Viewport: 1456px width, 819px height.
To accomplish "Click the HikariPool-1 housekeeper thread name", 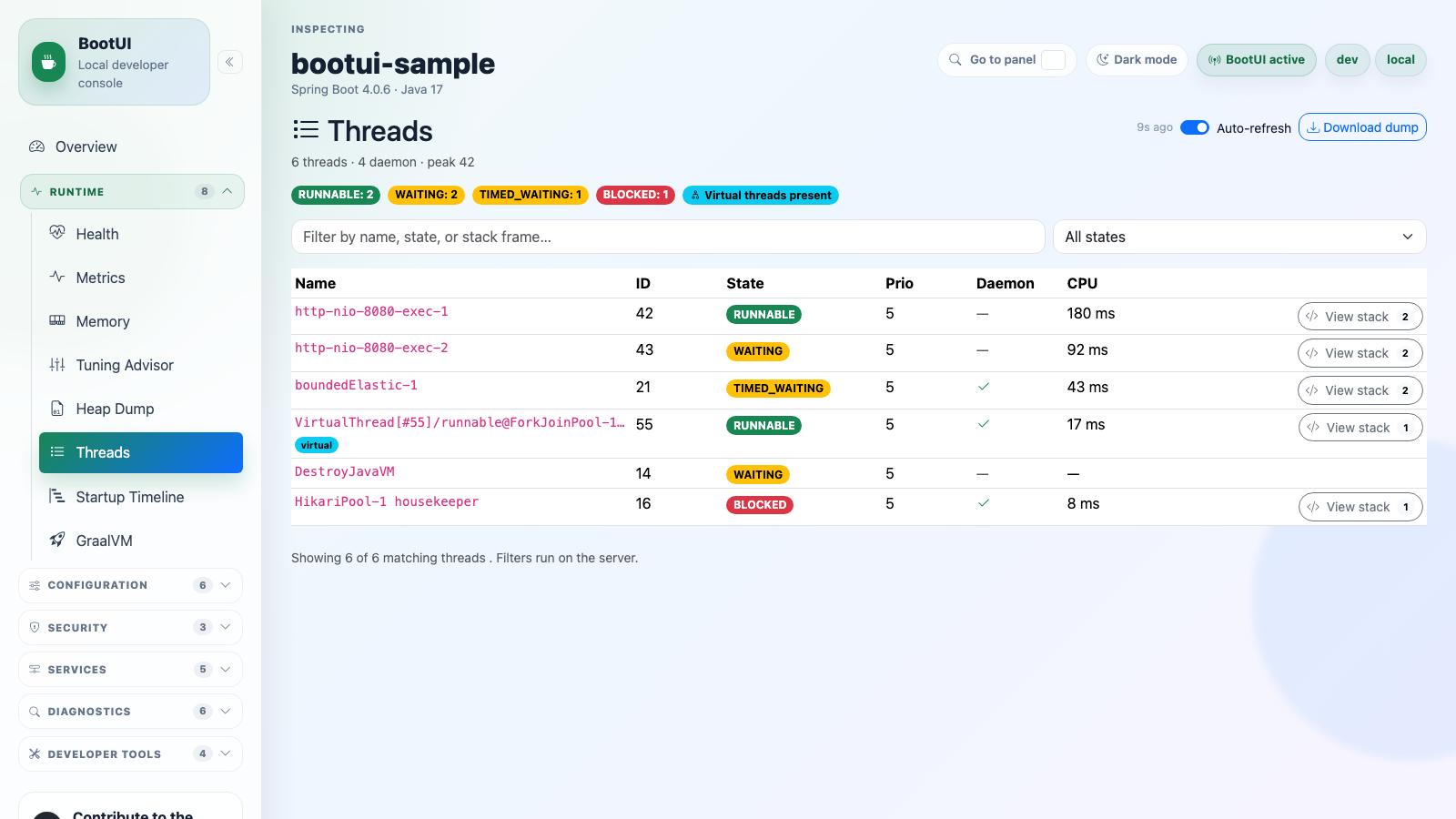I will pos(387,501).
